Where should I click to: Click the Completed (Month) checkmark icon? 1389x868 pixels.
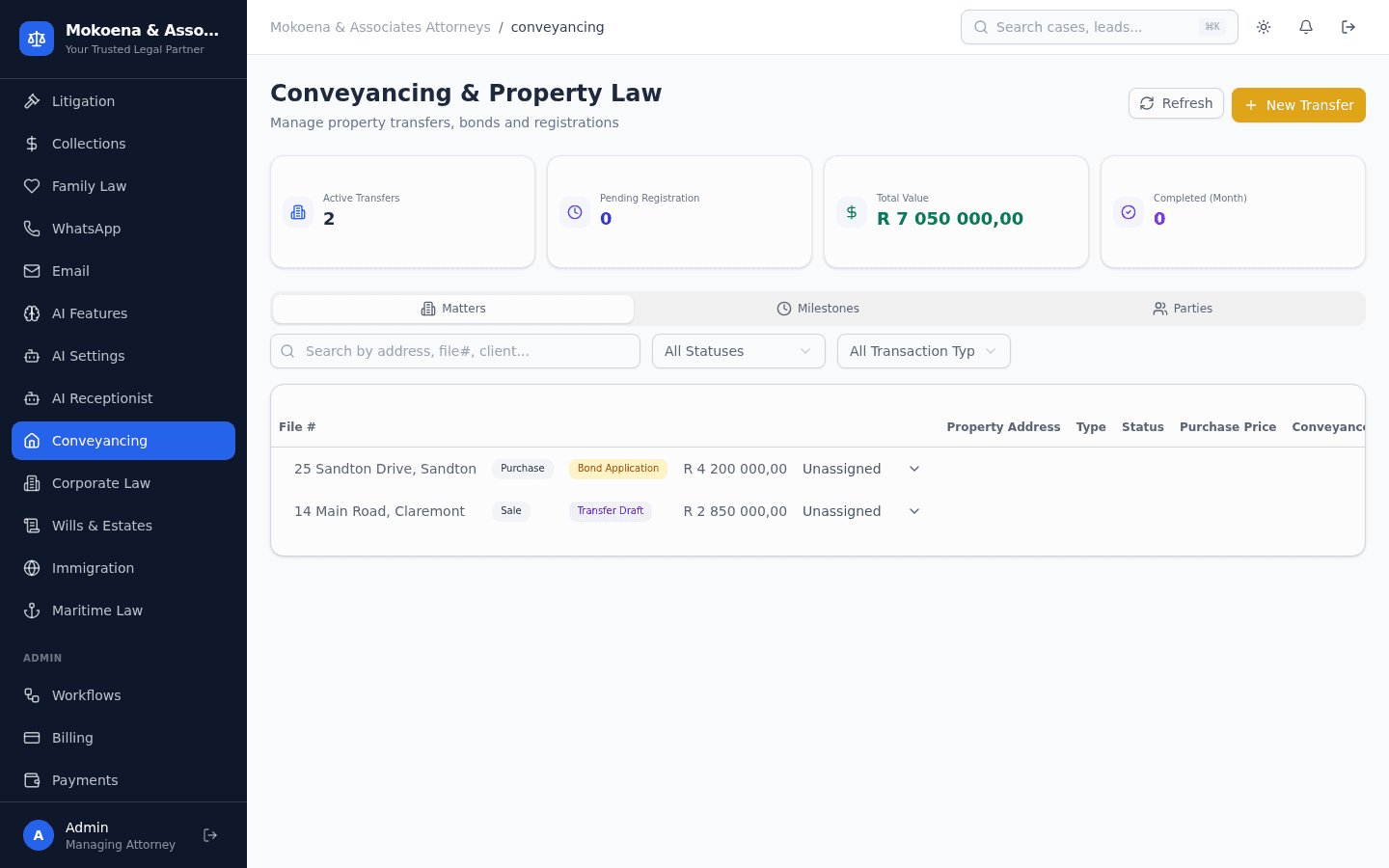1129,212
